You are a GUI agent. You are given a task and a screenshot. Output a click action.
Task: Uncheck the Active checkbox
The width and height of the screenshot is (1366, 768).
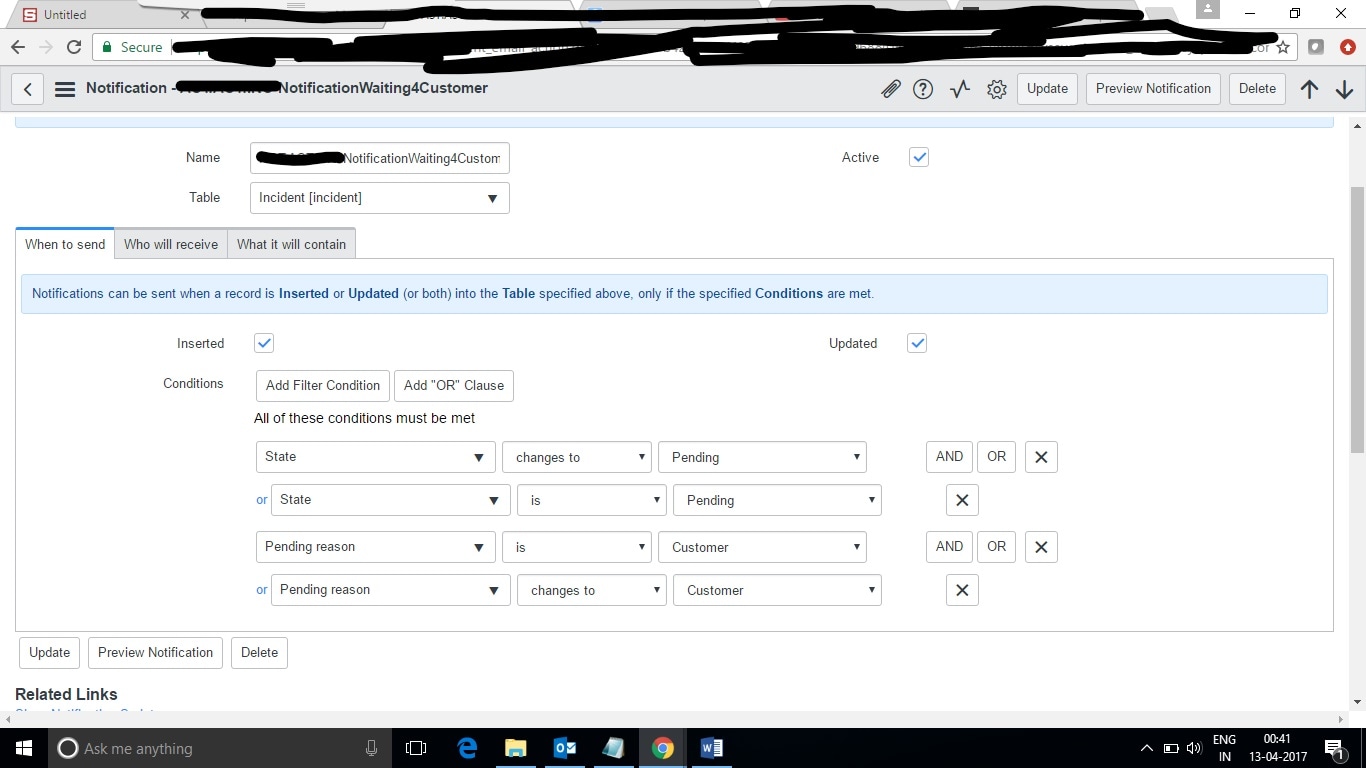click(x=919, y=157)
